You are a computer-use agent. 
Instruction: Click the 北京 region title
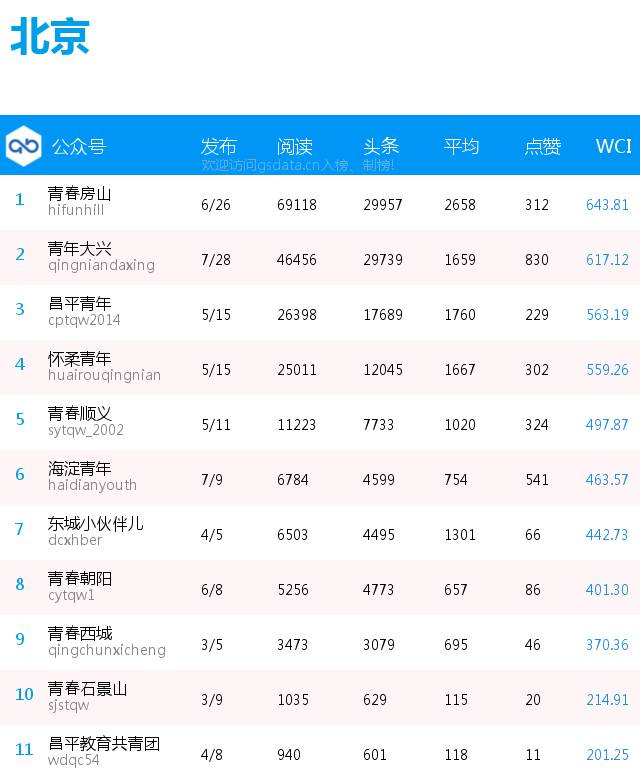click(50, 36)
